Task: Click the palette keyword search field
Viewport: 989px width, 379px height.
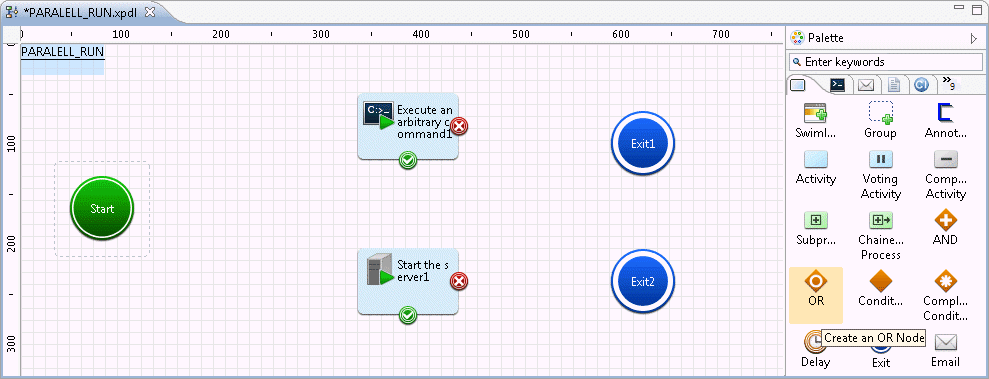Action: click(x=886, y=62)
